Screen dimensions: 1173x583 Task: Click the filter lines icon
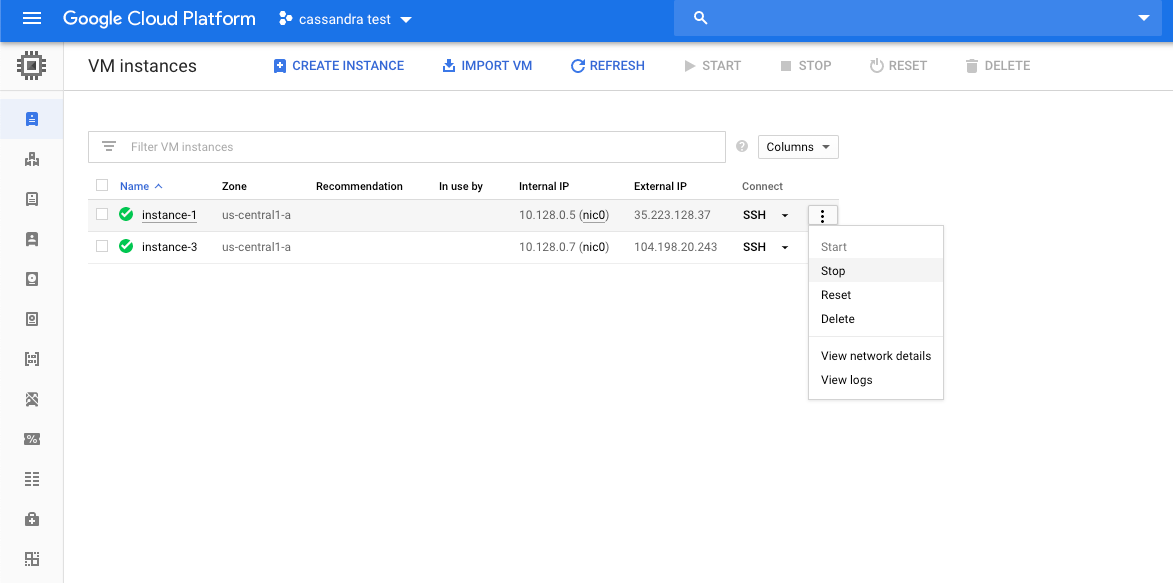[x=109, y=147]
